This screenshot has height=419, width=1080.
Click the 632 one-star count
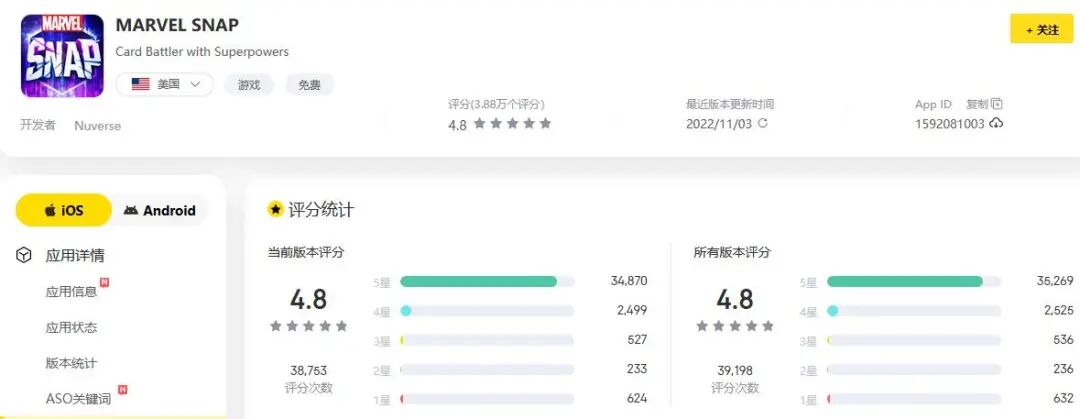click(1063, 398)
